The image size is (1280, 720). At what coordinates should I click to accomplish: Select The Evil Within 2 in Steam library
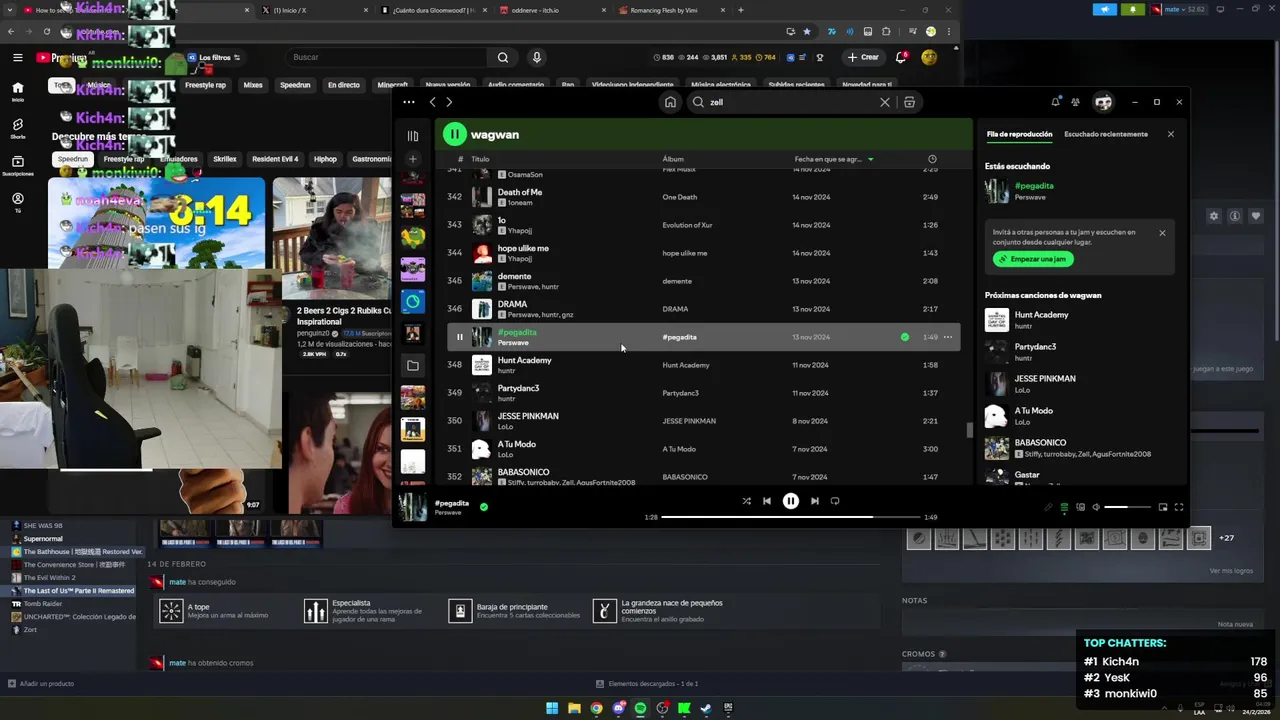coord(49,577)
